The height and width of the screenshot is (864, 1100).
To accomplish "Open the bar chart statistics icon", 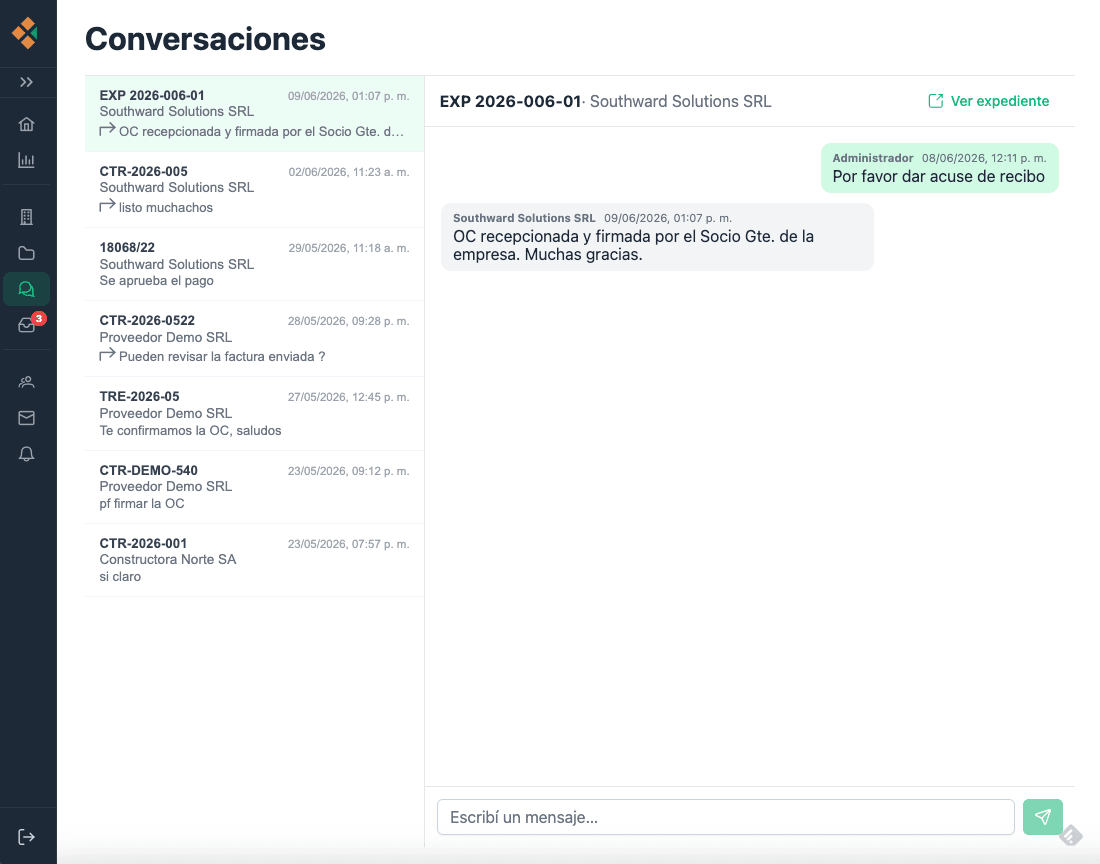I will [26, 160].
